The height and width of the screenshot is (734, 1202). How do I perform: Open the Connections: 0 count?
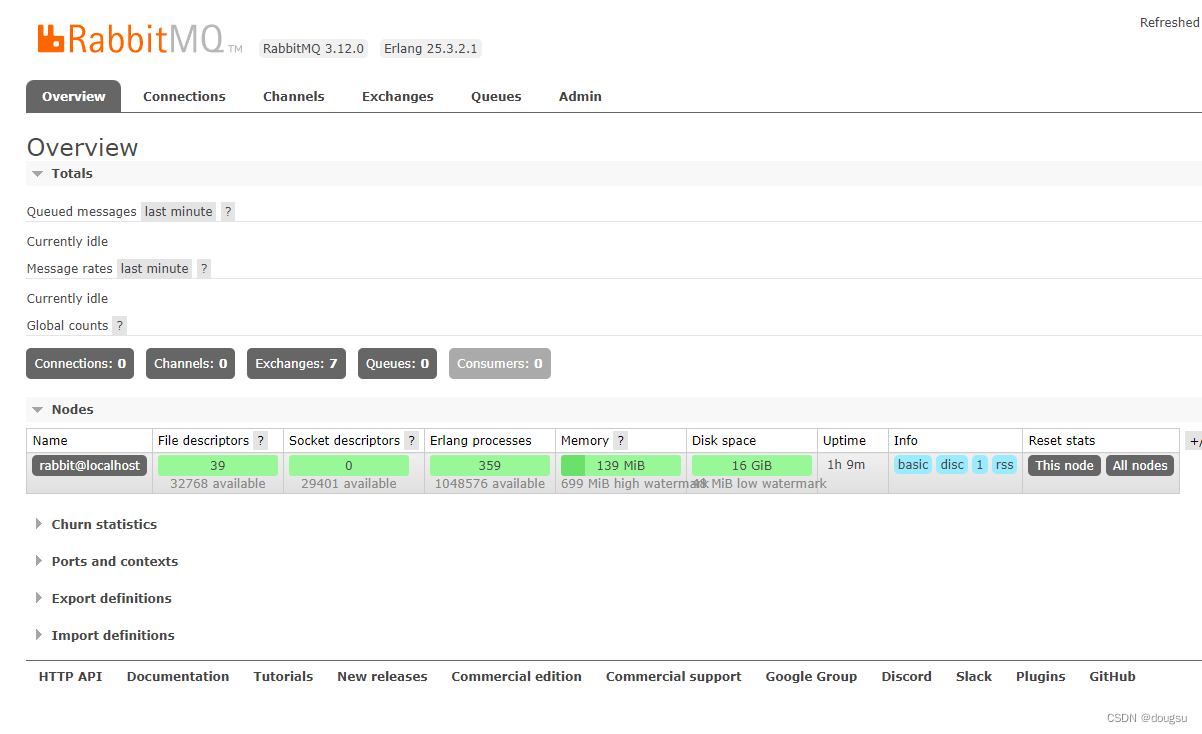pyautogui.click(x=80, y=364)
